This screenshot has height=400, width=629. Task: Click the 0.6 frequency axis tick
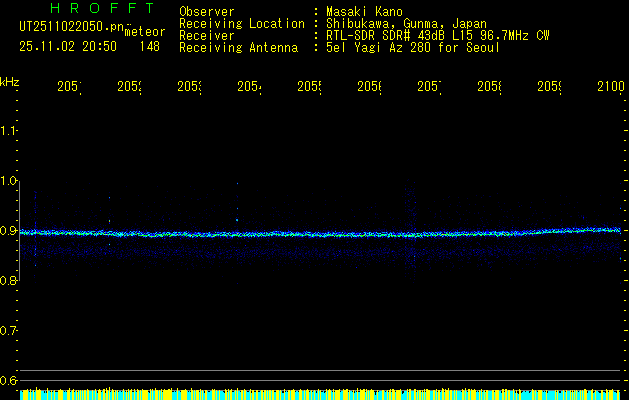coord(9,380)
